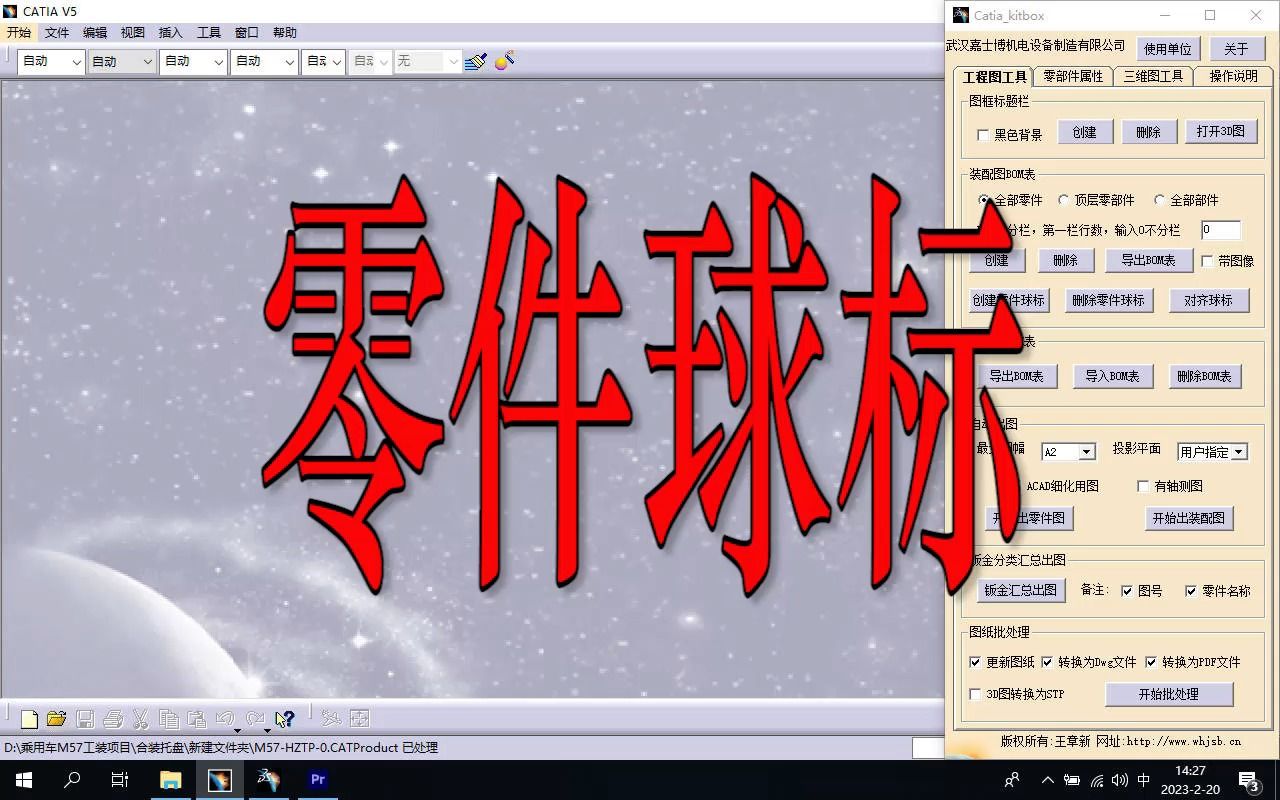The image size is (1280, 800).
Task: Tick the 带图像 checkbox
Action: tap(1208, 261)
